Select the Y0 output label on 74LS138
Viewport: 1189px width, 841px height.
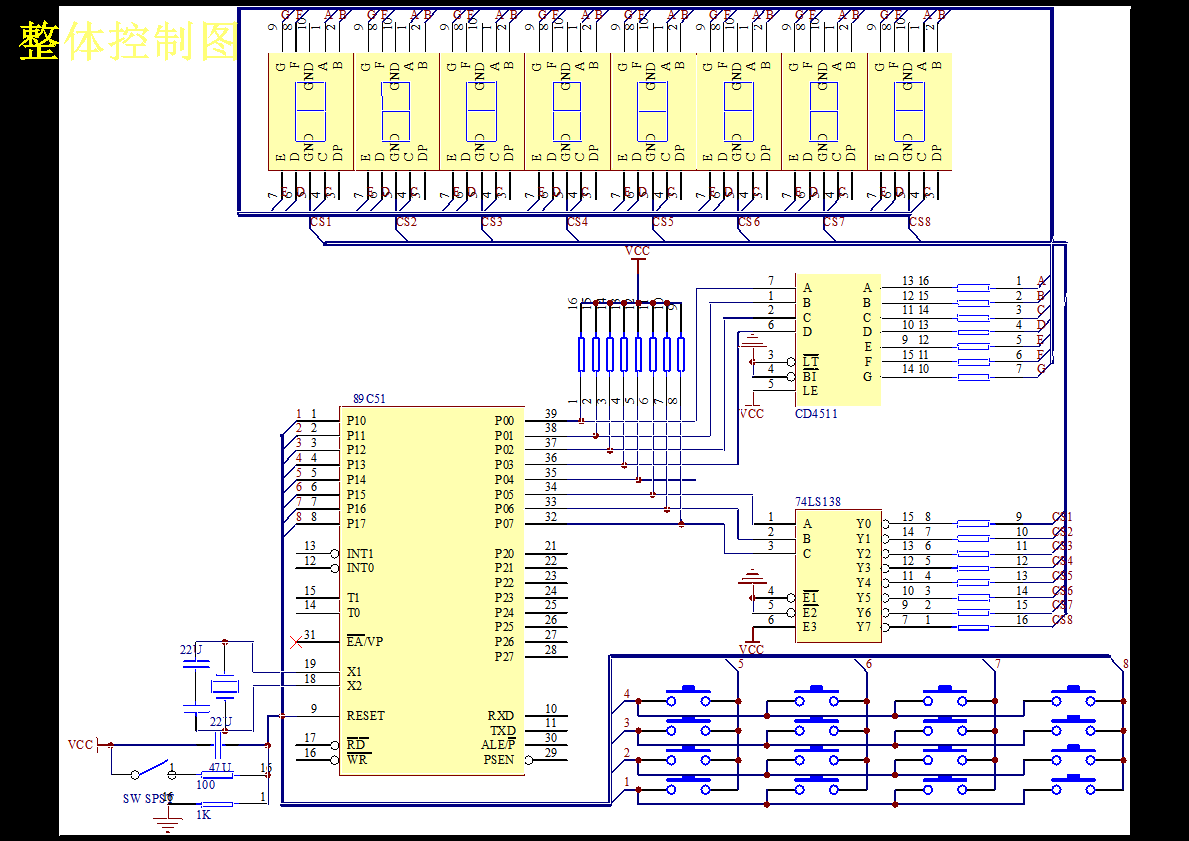[864, 523]
